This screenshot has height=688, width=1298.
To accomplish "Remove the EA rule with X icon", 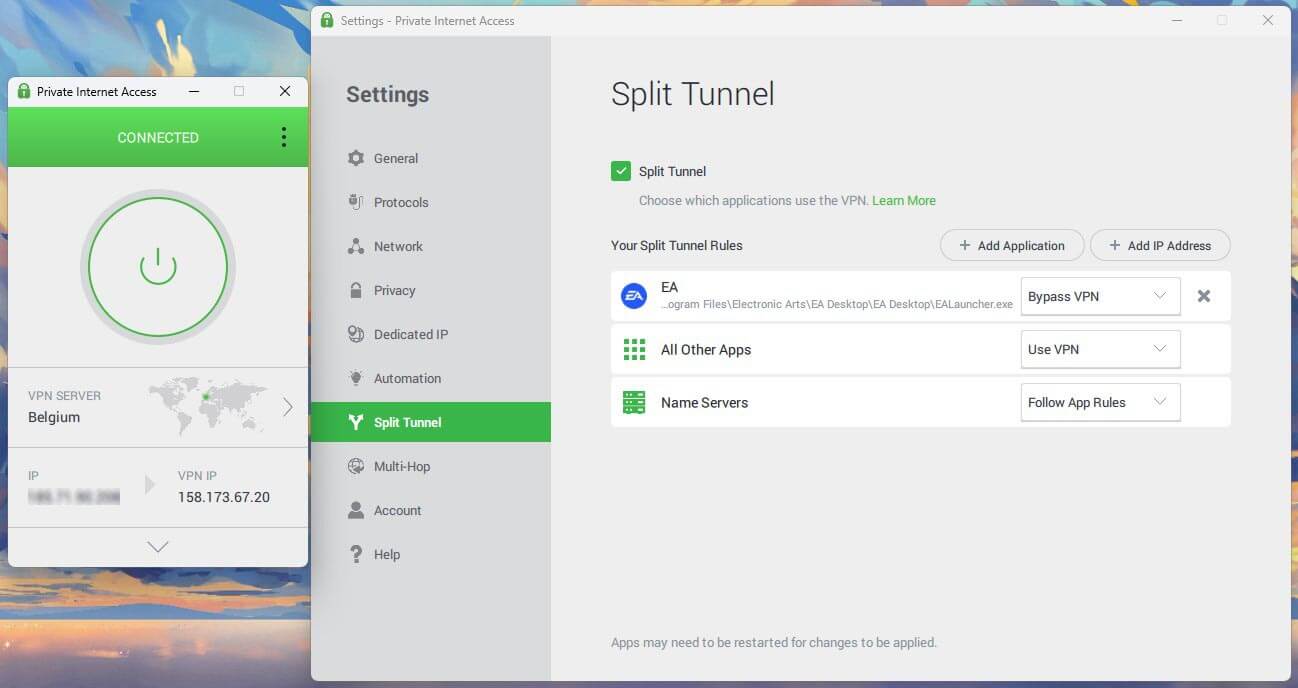I will point(1204,296).
